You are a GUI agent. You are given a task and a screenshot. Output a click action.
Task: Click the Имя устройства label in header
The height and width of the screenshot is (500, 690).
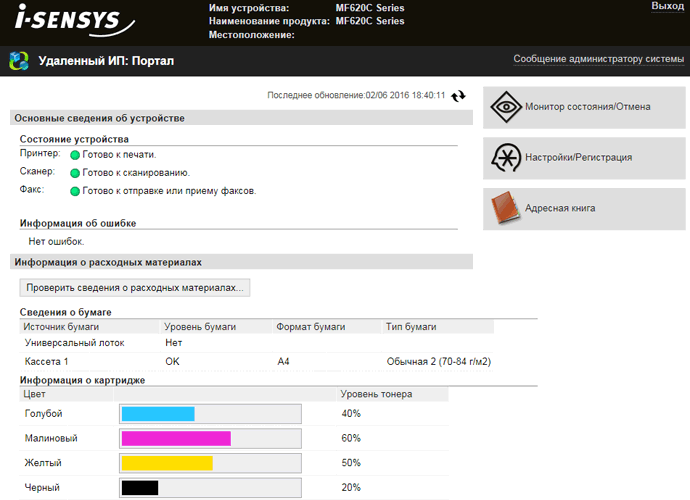click(x=249, y=8)
